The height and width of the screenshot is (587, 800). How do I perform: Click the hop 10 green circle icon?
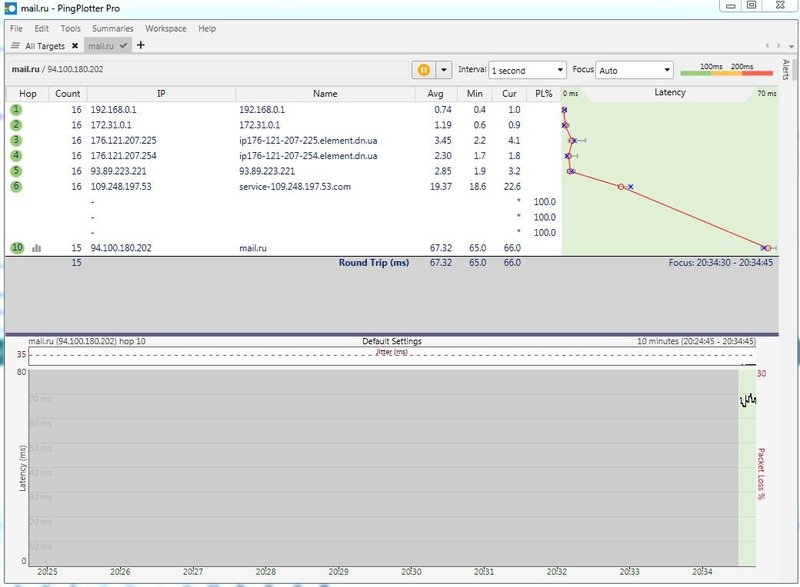coord(17,248)
